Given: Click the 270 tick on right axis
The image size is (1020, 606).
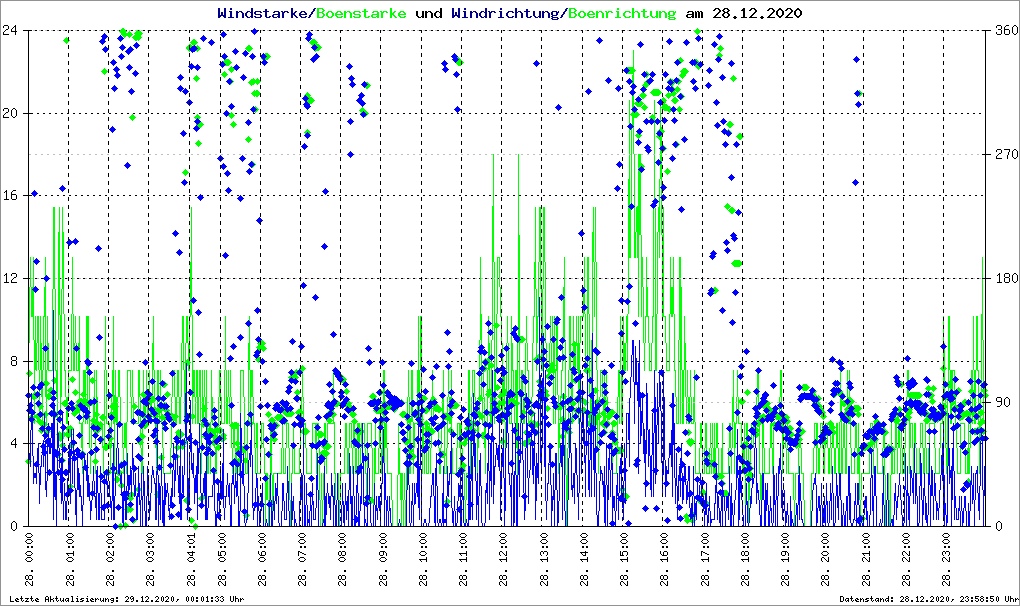Looking at the screenshot, I should click(x=1003, y=154).
